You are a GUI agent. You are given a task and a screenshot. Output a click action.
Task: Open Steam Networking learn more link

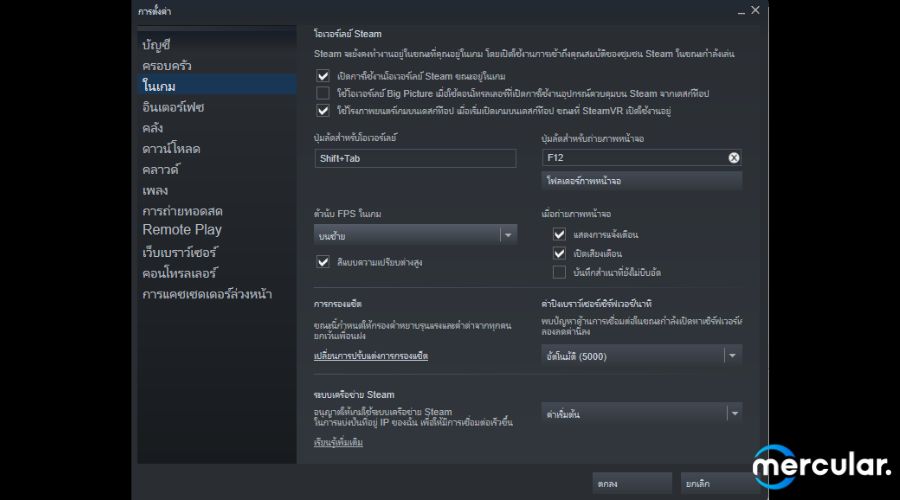[x=338, y=443]
